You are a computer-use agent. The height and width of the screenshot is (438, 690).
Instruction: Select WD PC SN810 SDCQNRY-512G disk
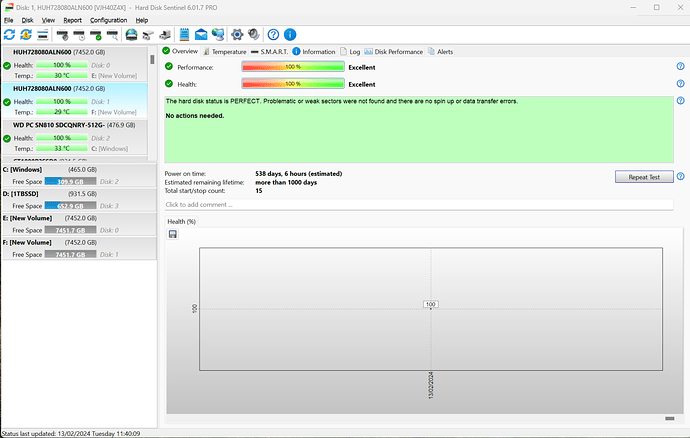[75, 137]
